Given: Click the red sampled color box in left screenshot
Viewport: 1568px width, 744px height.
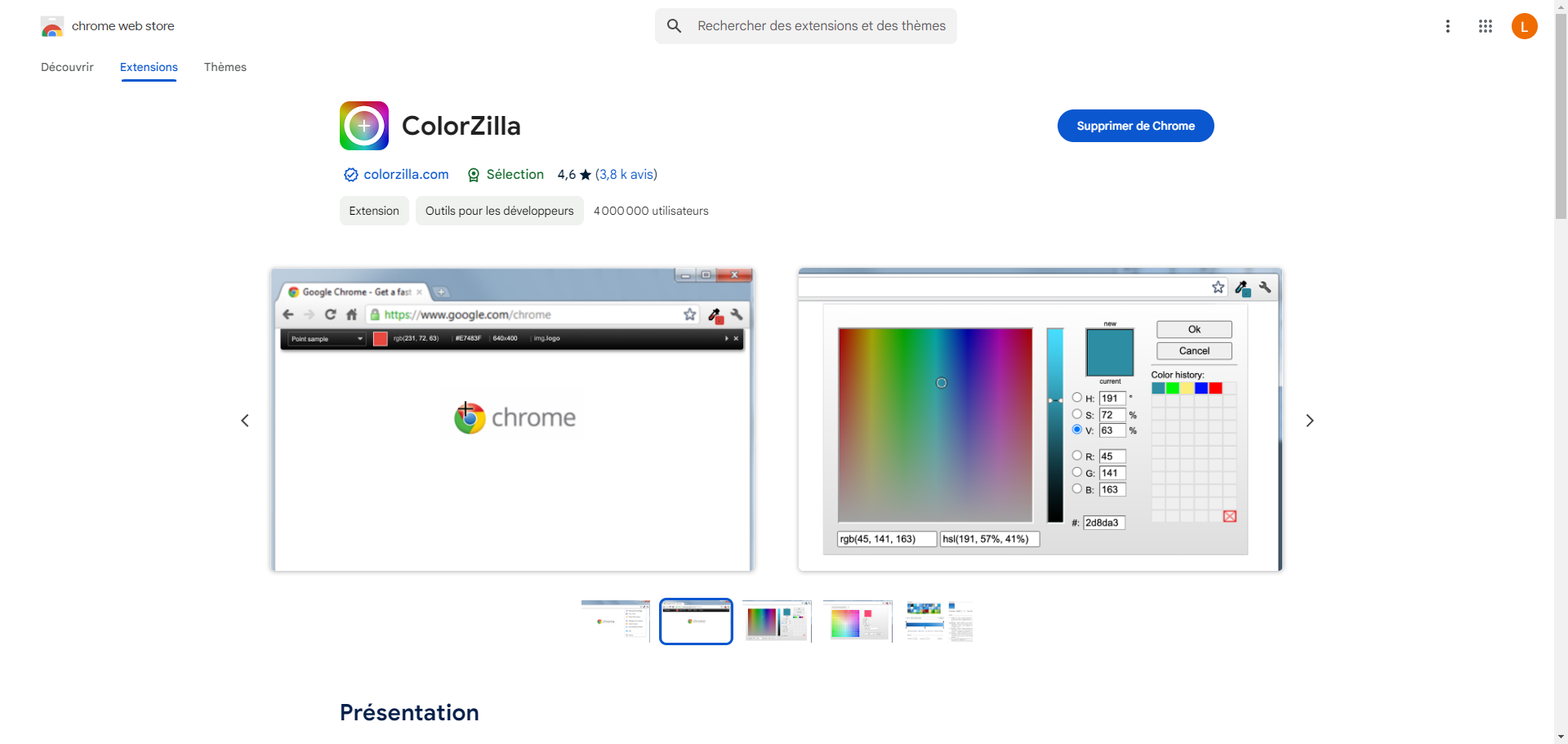Looking at the screenshot, I should [380, 338].
